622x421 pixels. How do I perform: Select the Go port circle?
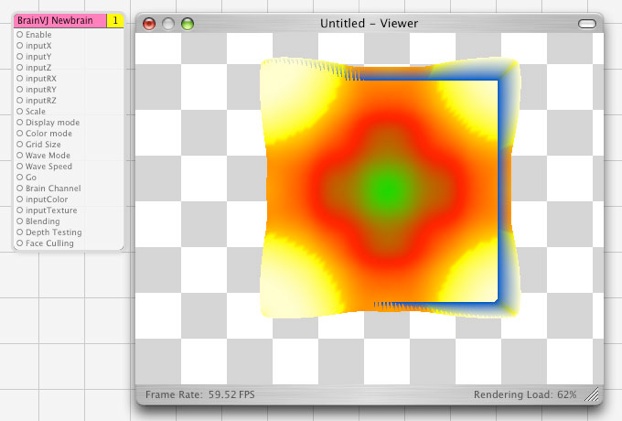[x=19, y=177]
